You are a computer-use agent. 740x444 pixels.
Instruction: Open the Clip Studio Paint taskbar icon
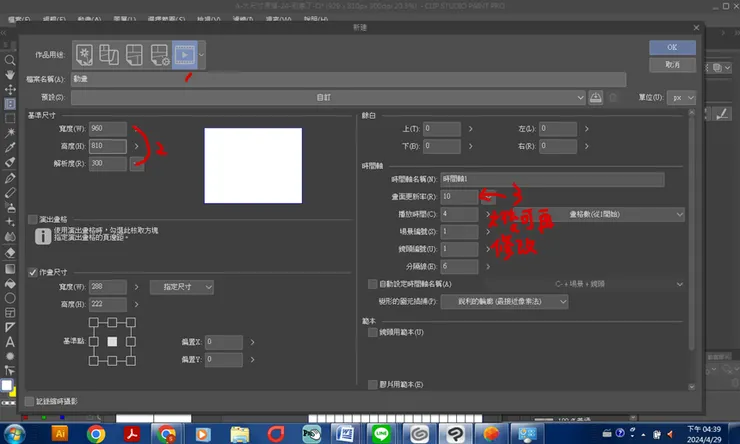(x=455, y=434)
